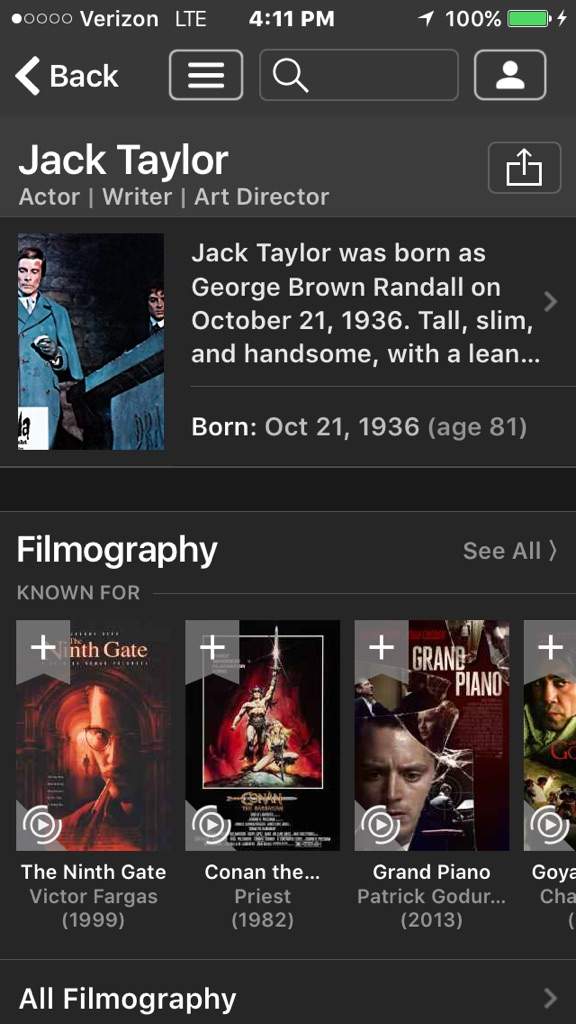Play trailer on Conan the Barbarian poster
This screenshot has width=576, height=1024.
point(212,825)
